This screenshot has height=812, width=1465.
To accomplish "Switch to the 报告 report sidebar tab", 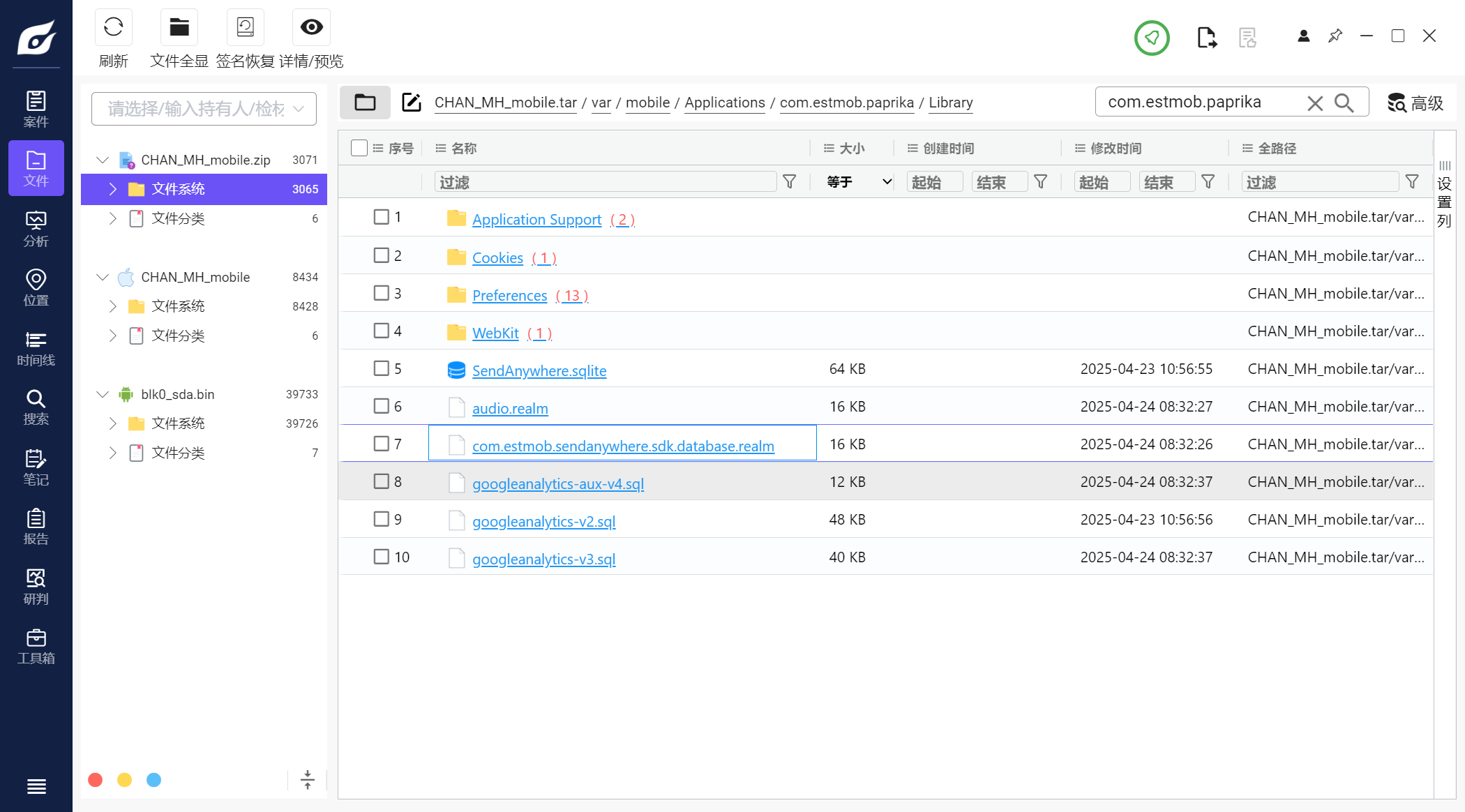I will [36, 527].
